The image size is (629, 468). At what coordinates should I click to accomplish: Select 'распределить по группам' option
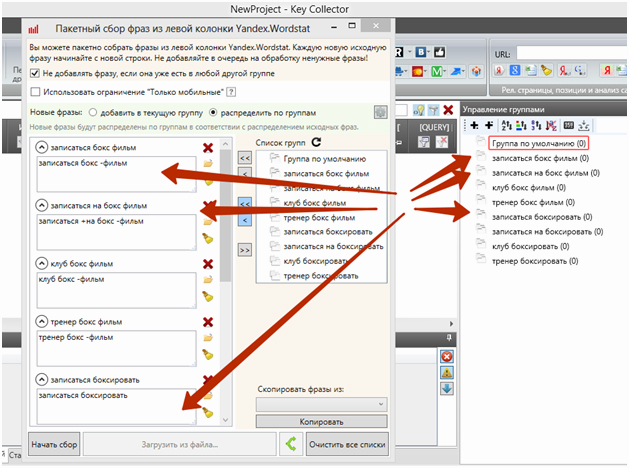point(213,113)
